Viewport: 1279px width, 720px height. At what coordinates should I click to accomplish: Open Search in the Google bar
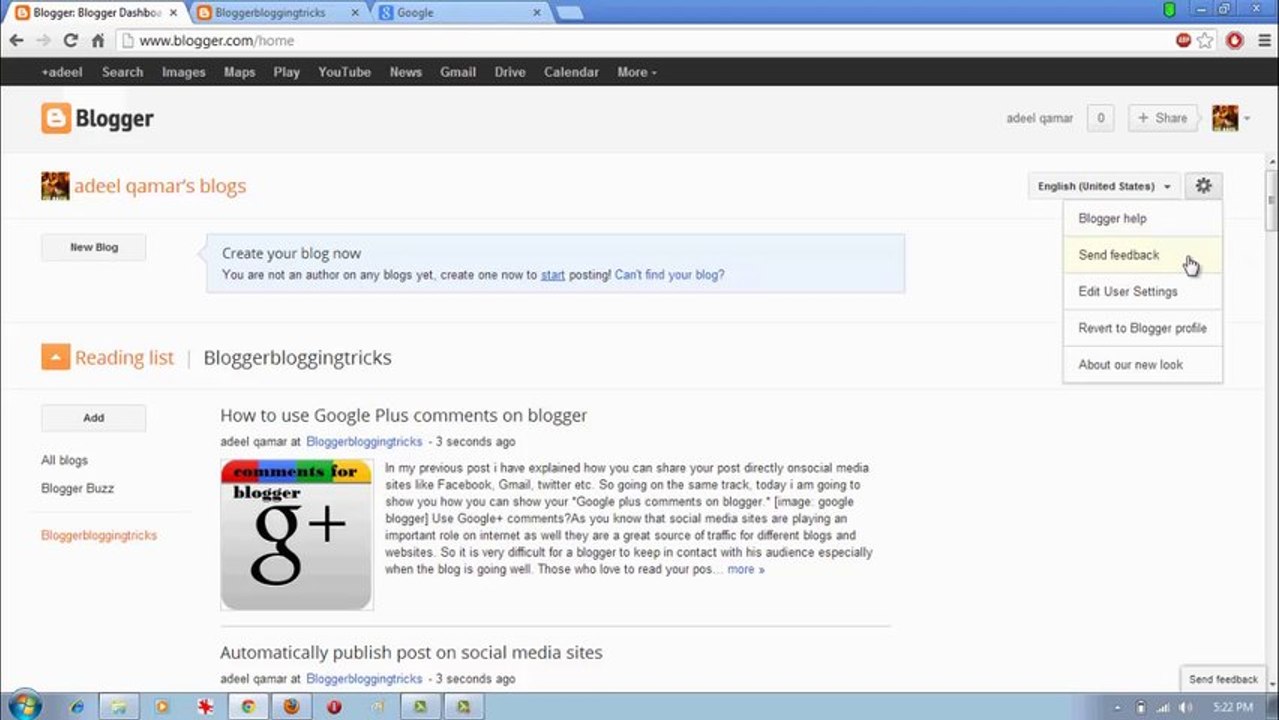122,72
